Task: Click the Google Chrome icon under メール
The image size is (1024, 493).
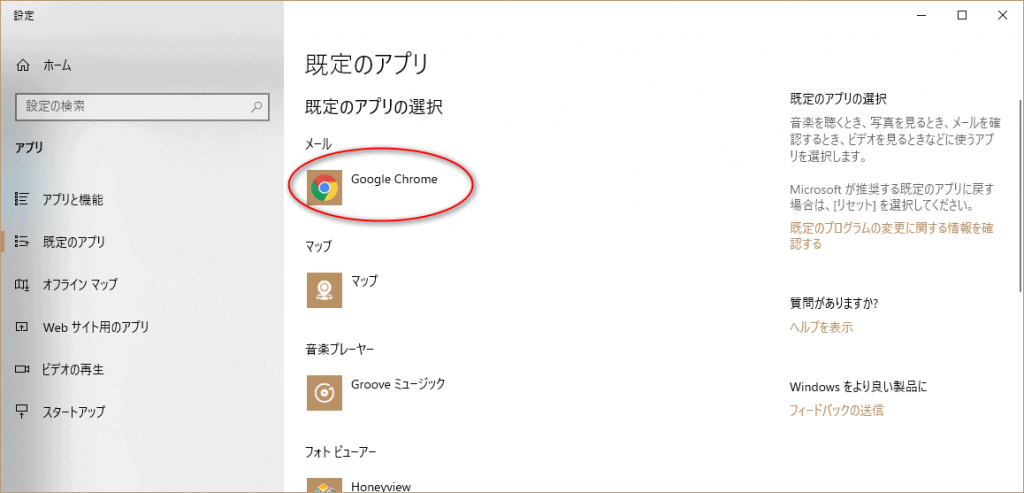Action: [x=323, y=187]
